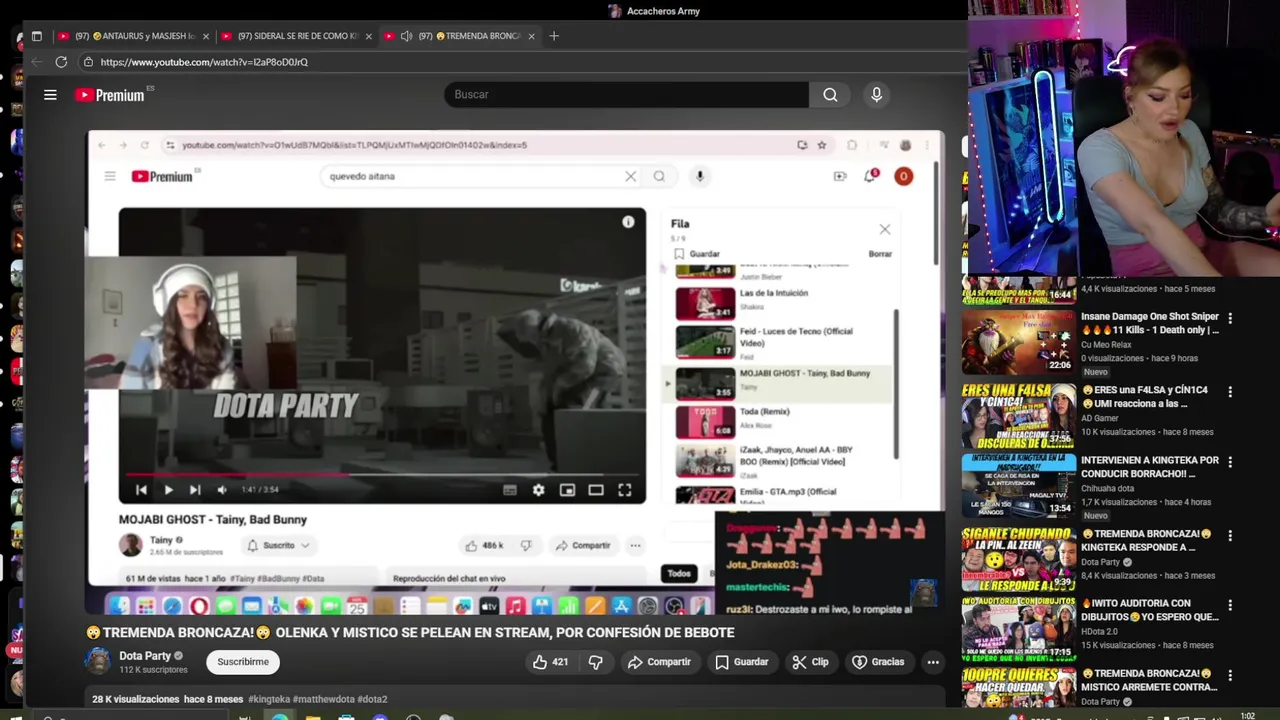
Task: Subscribe with the Suscribirme button
Action: 243,662
